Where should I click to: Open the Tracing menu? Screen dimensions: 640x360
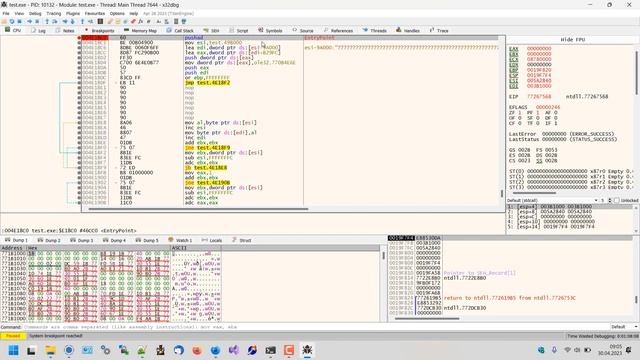pyautogui.click(x=53, y=13)
